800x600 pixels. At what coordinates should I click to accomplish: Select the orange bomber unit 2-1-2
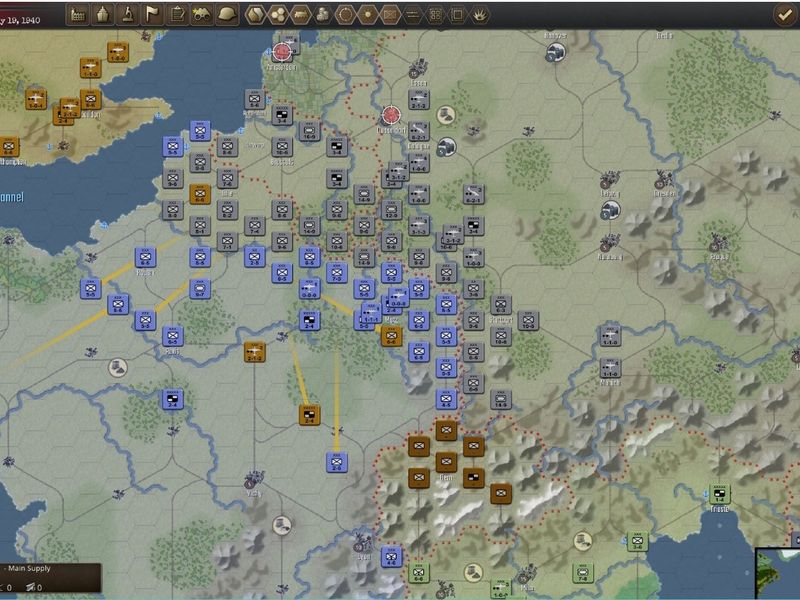click(254, 352)
